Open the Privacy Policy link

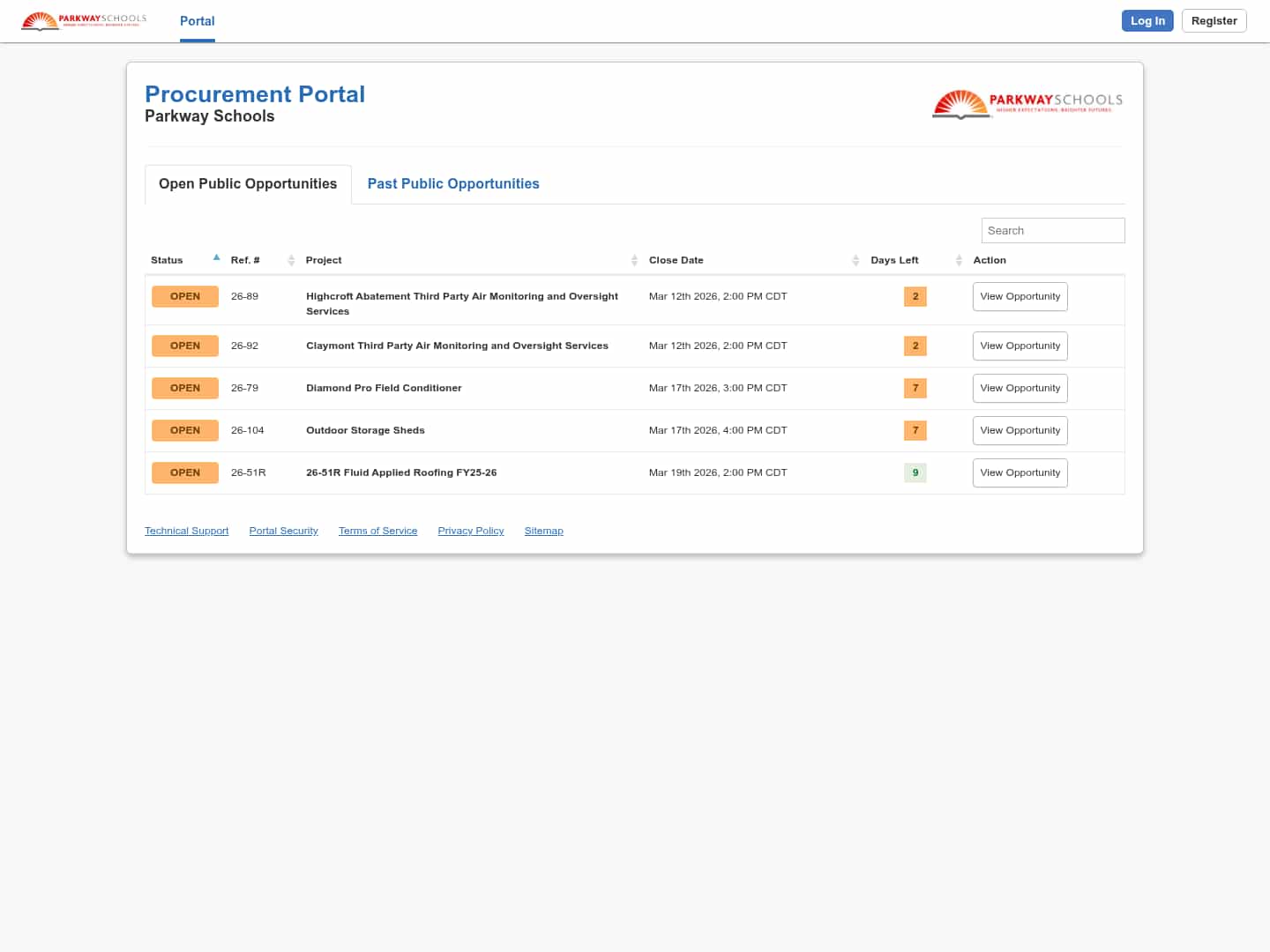[470, 531]
